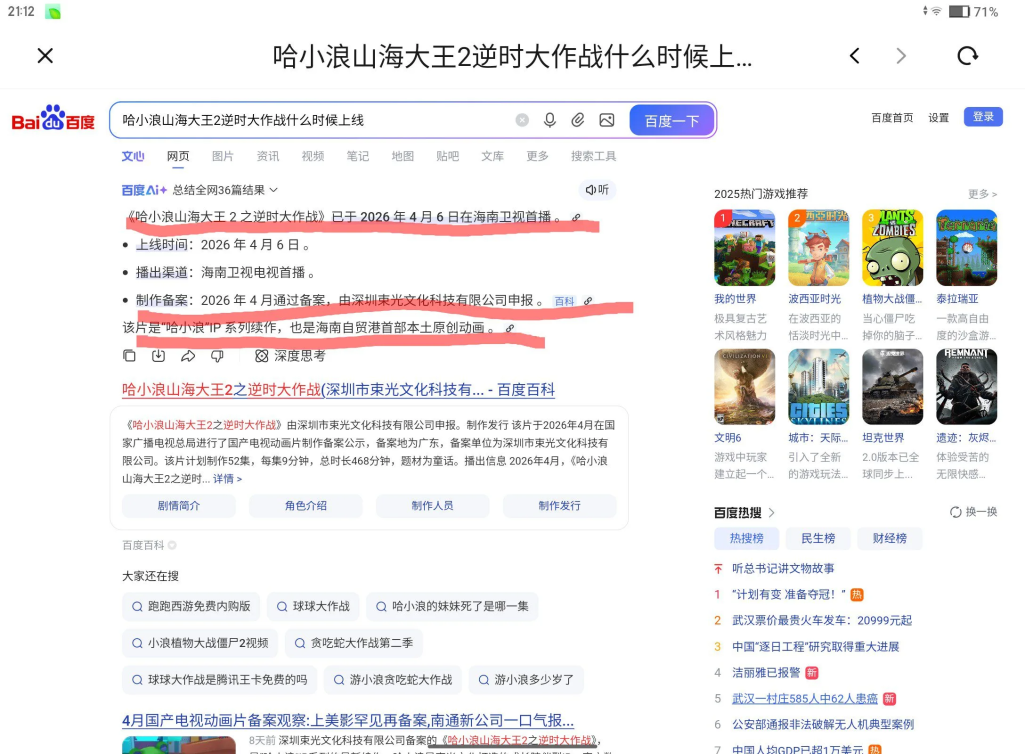This screenshot has width=1025, height=754.
Task: Open hot search 洁丽雅已报警
Action: click(x=766, y=672)
